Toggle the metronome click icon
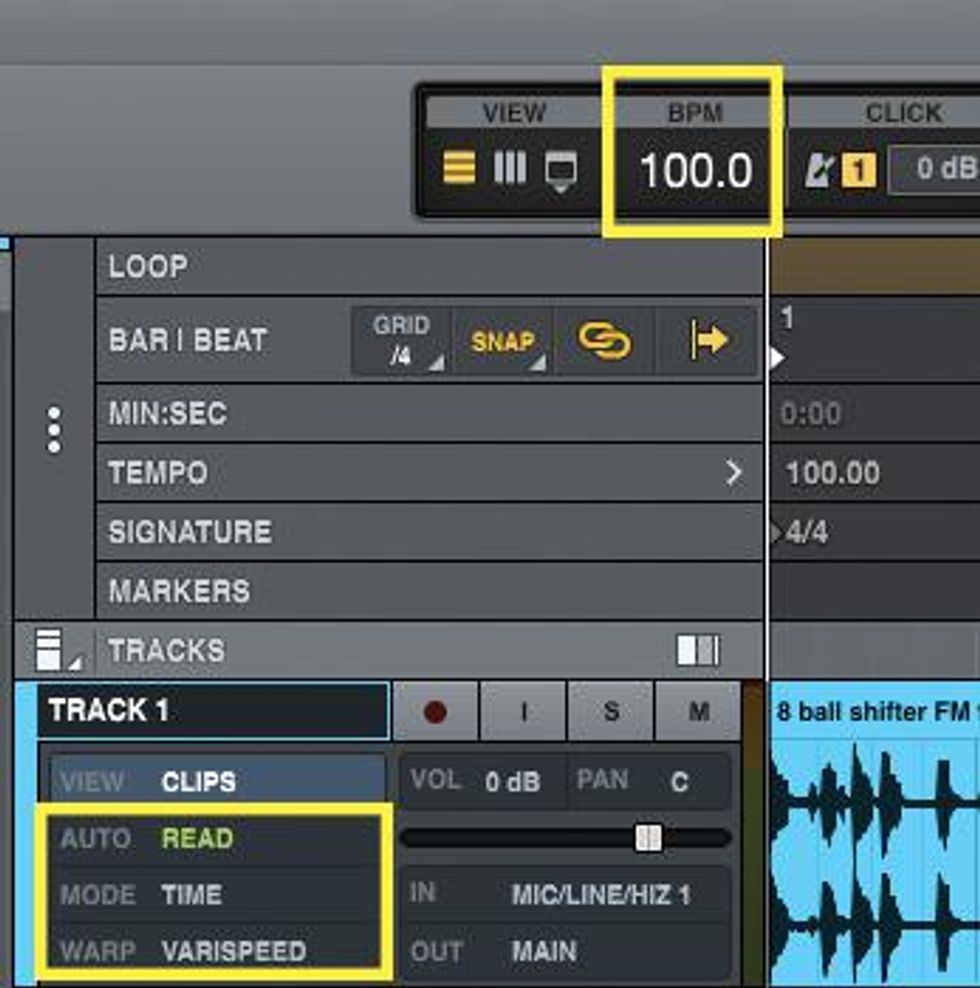 point(820,170)
